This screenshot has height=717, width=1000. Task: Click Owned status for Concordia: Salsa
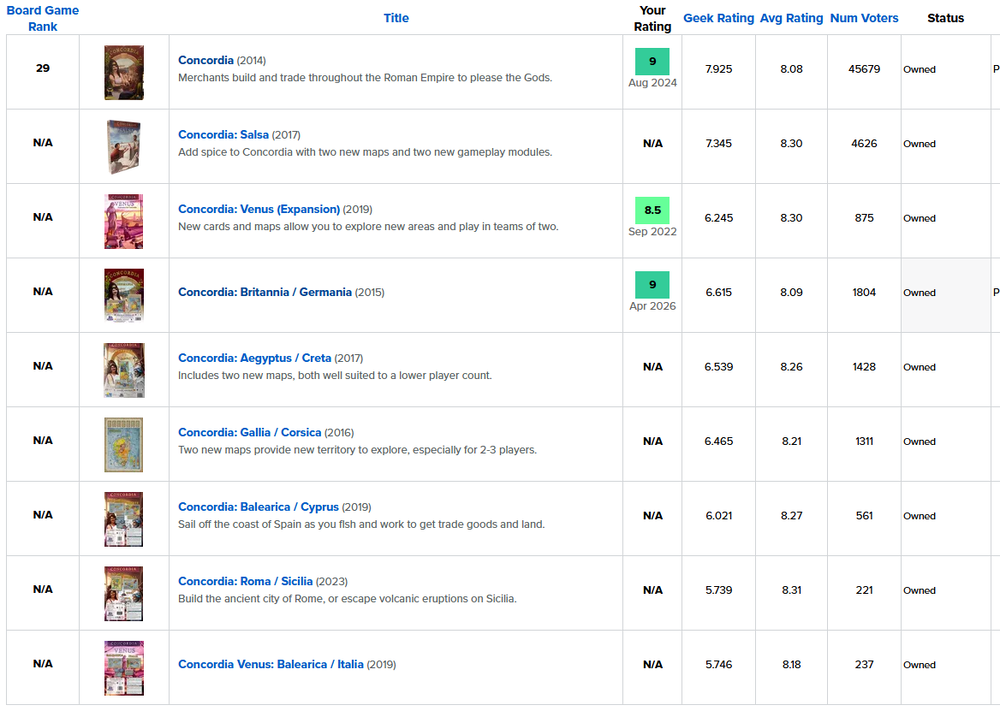pyautogui.click(x=919, y=144)
